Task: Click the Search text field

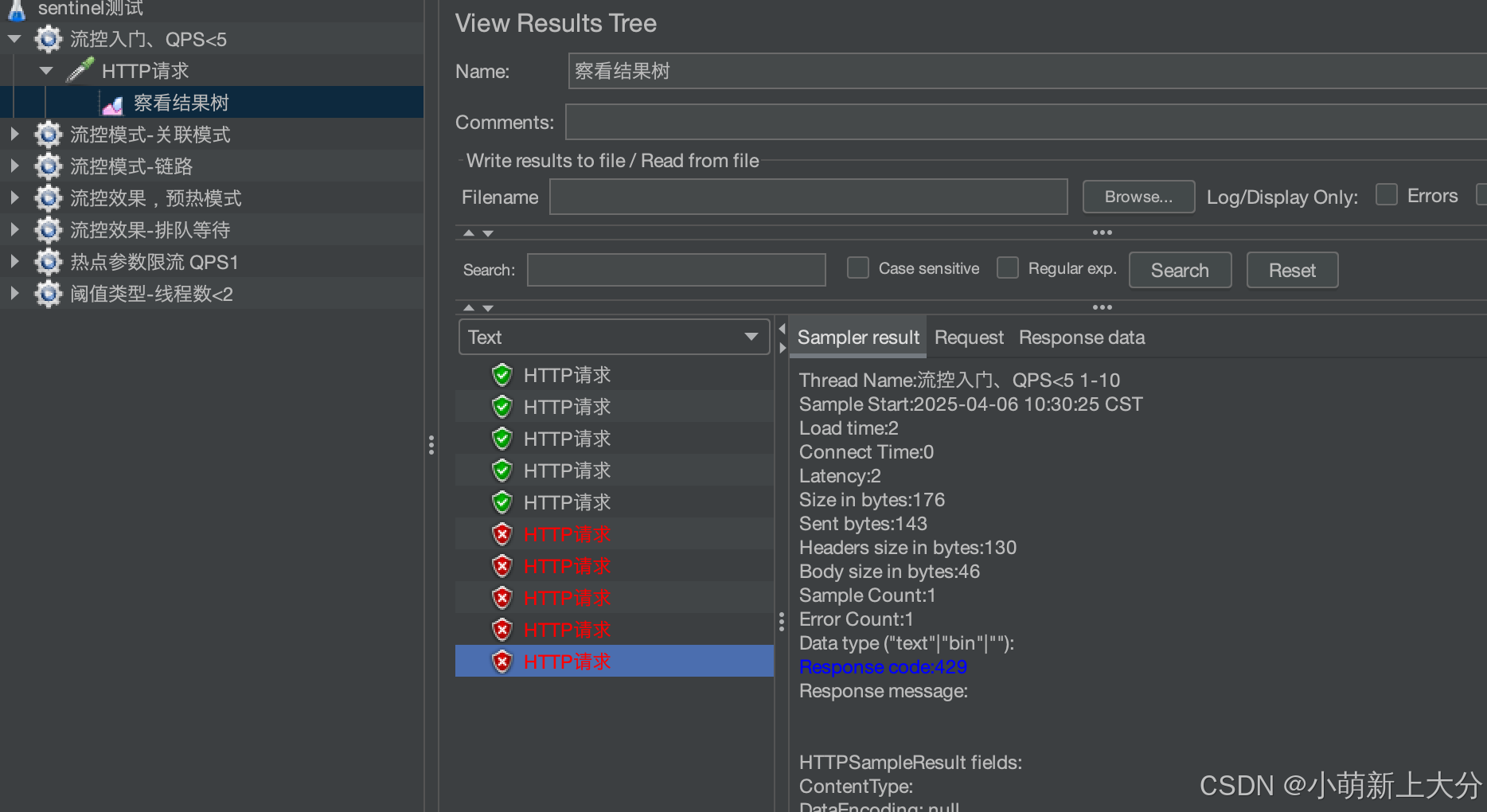Action: 676,270
